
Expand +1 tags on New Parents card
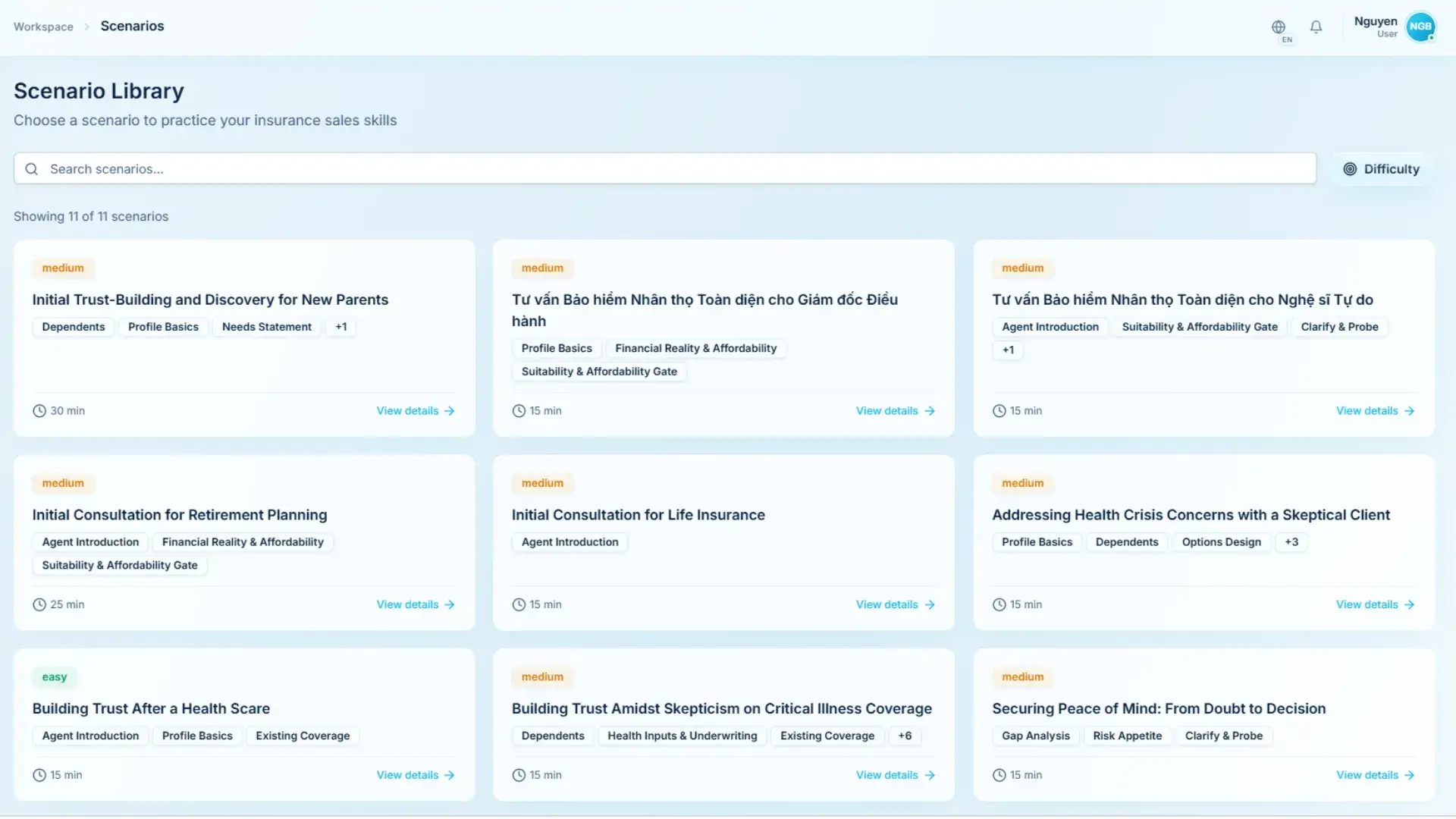pyautogui.click(x=341, y=327)
